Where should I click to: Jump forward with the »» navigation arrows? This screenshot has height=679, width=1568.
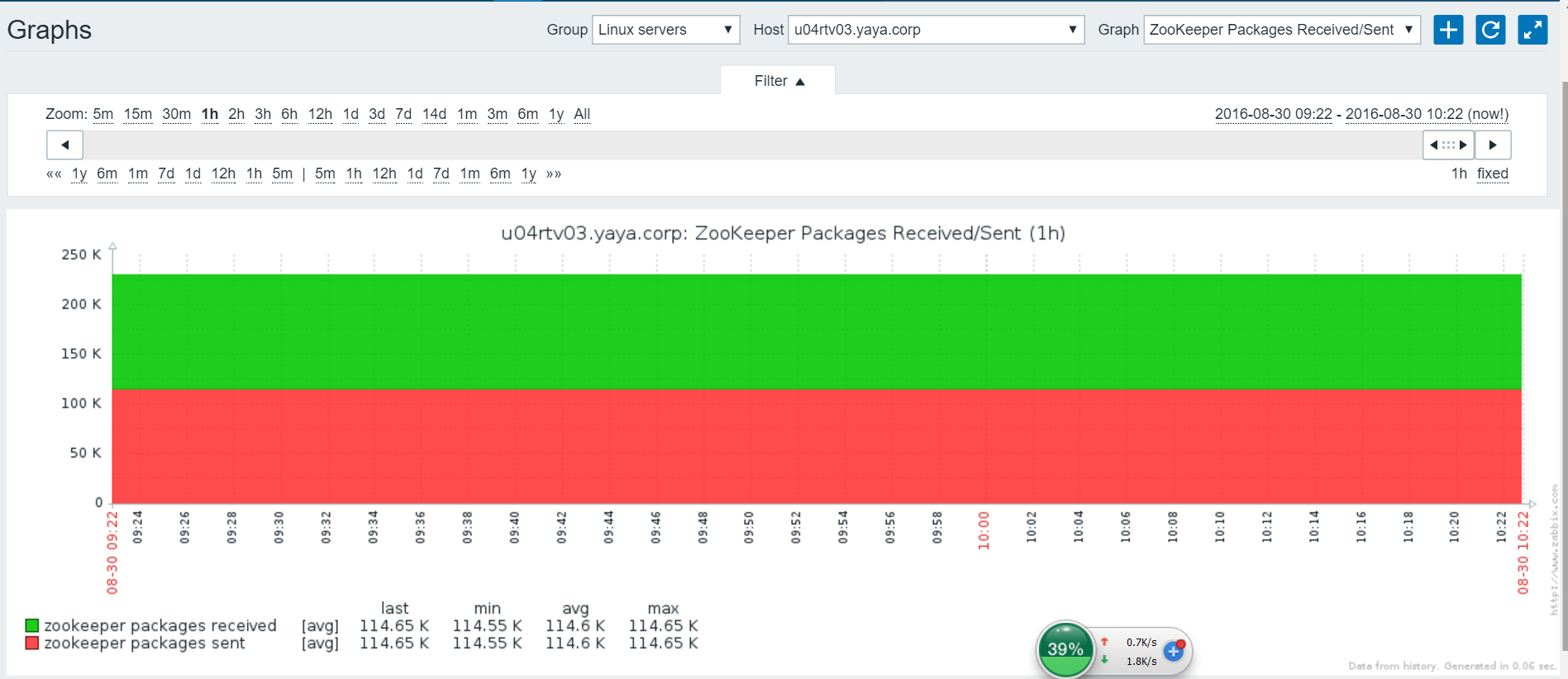point(554,173)
